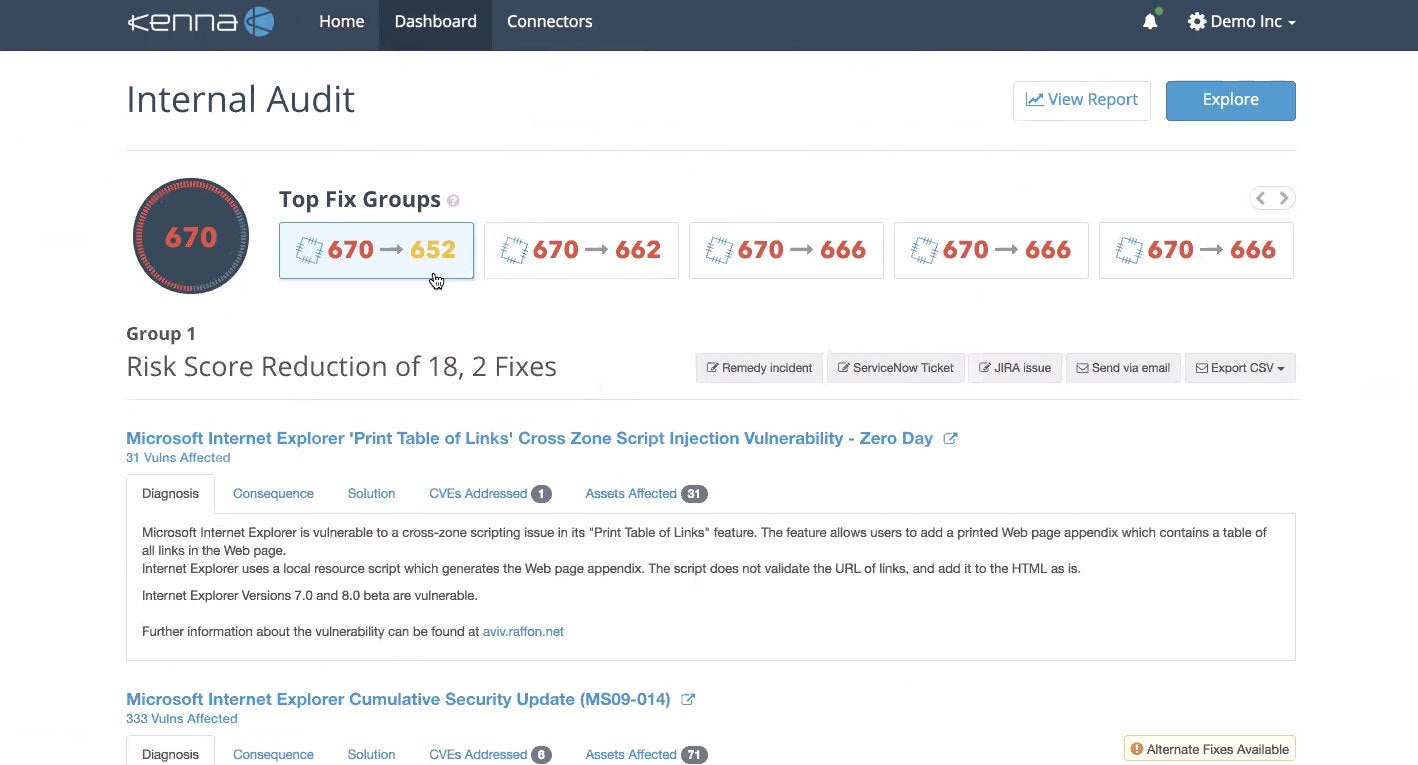The width and height of the screenshot is (1418, 765).
Task: Select first fix's Diagnosis tab
Action: tap(170, 494)
